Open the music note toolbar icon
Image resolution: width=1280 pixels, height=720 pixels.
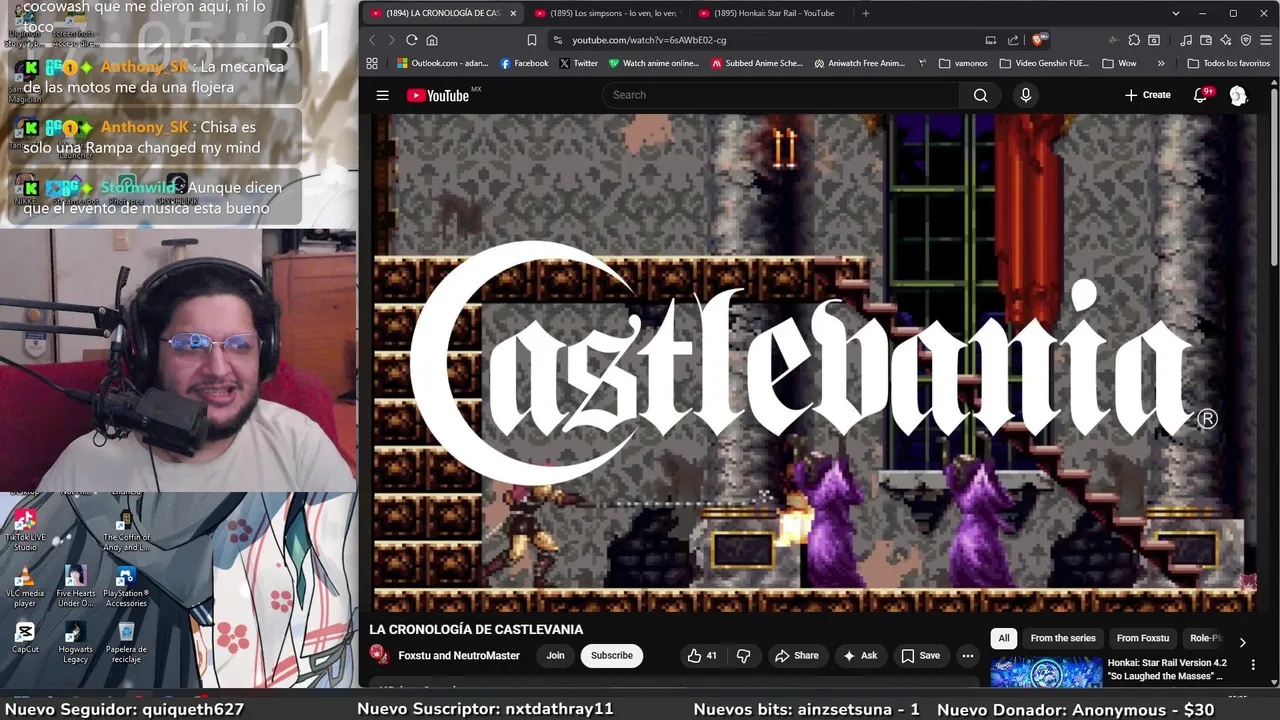(1186, 40)
